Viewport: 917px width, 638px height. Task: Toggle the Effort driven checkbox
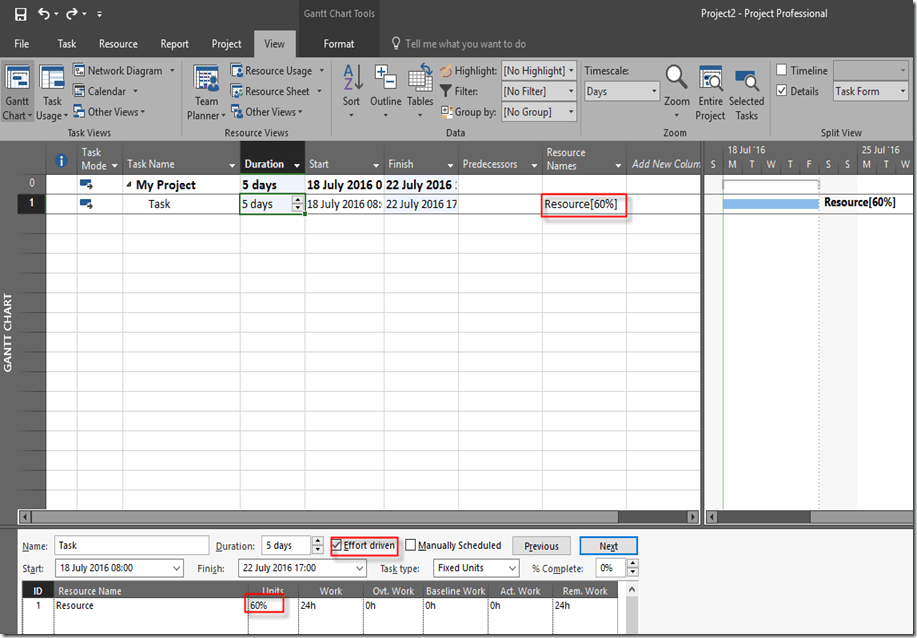coord(338,546)
